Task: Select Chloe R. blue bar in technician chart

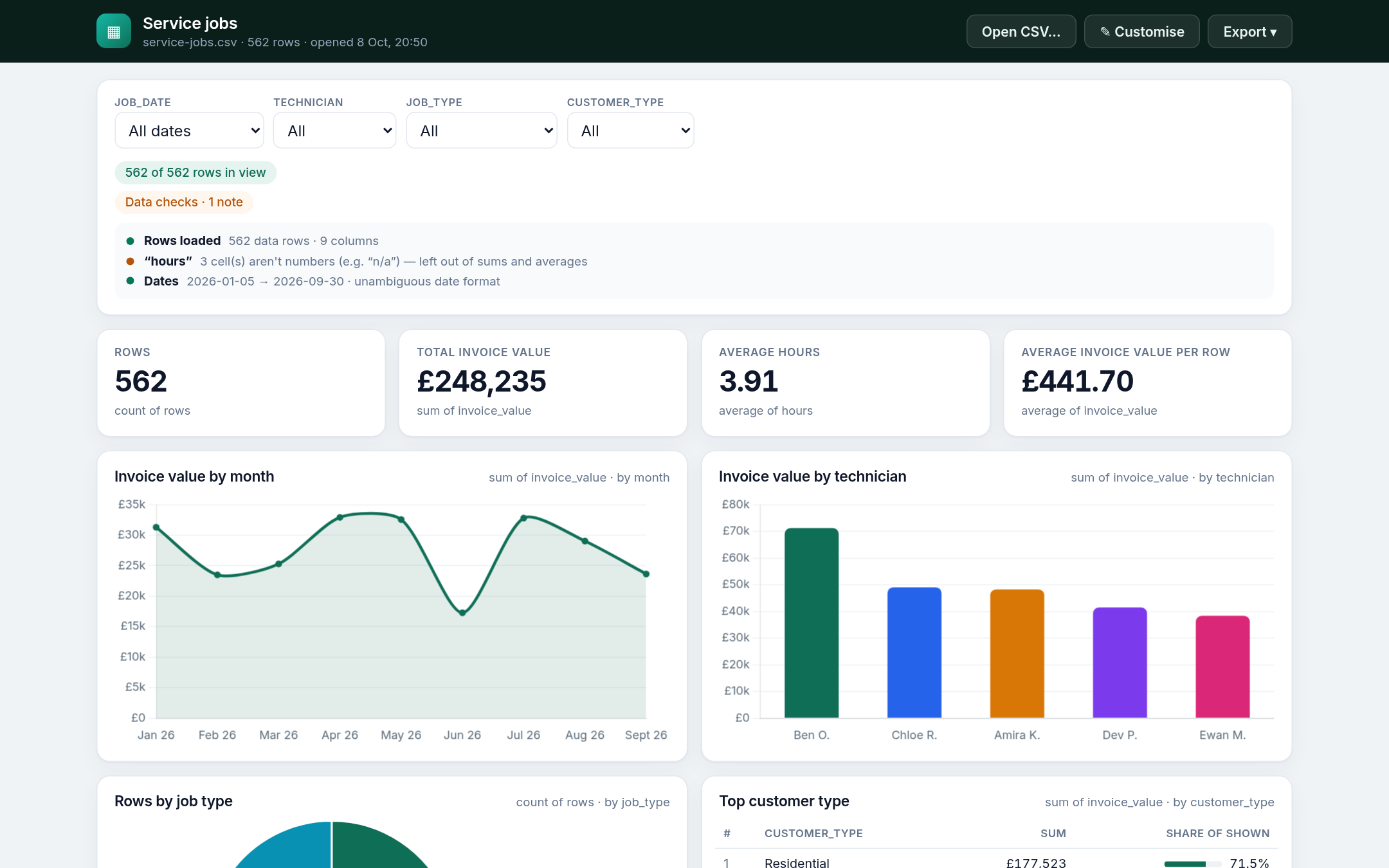Action: [914, 652]
